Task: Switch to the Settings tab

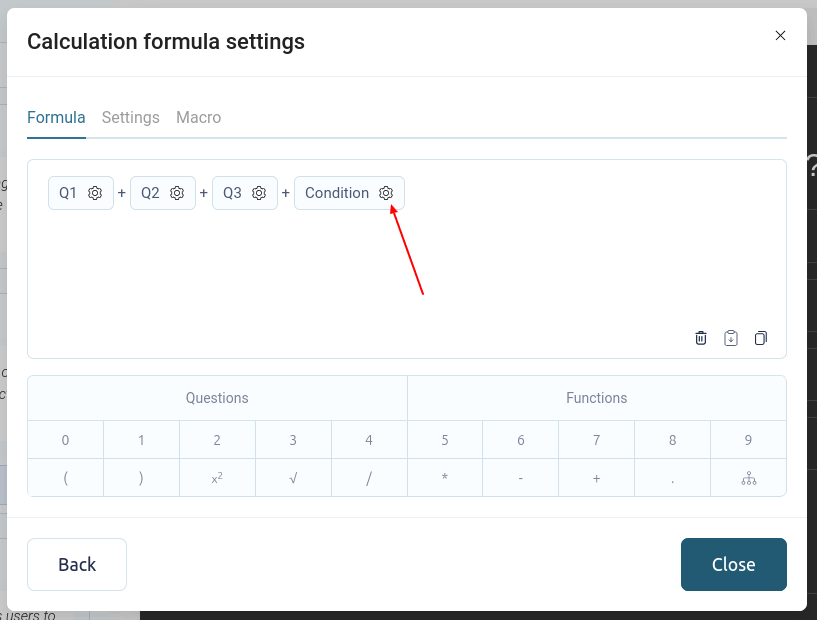Action: tap(130, 117)
